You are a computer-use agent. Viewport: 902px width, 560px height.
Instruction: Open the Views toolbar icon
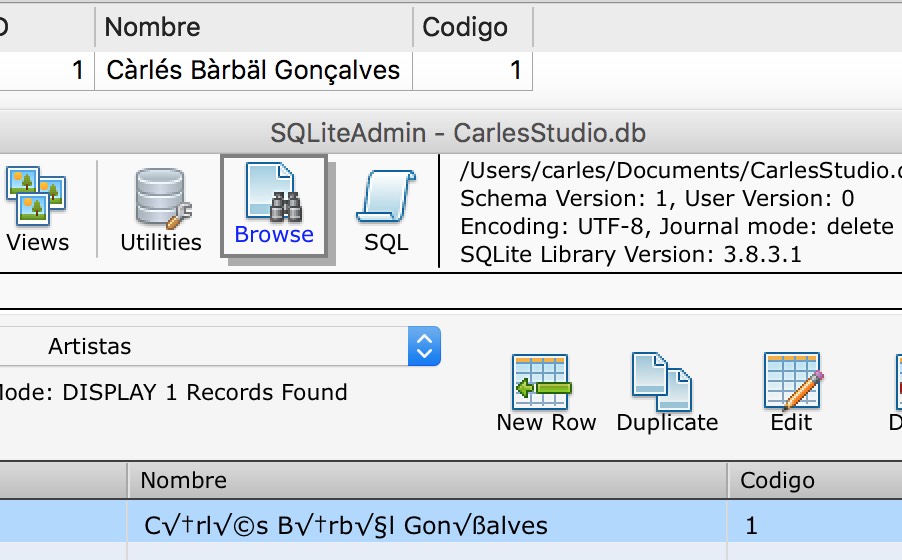(36, 197)
